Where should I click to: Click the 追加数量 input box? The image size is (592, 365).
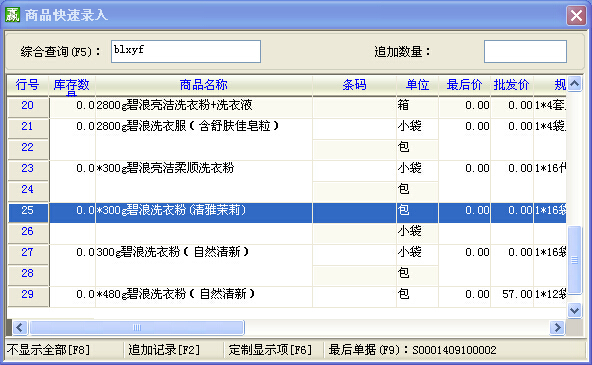pos(525,51)
